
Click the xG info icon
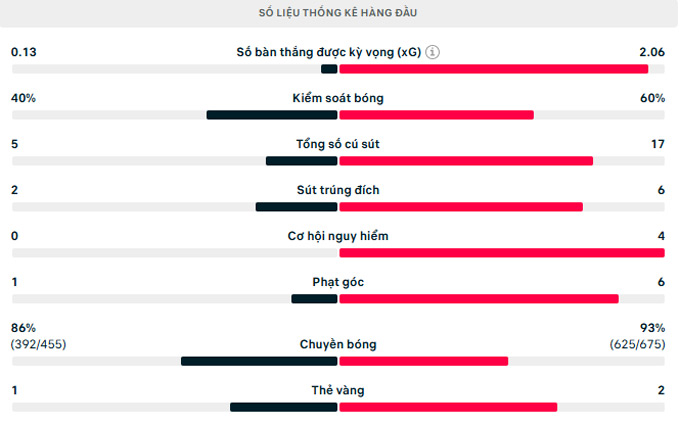[x=432, y=52]
